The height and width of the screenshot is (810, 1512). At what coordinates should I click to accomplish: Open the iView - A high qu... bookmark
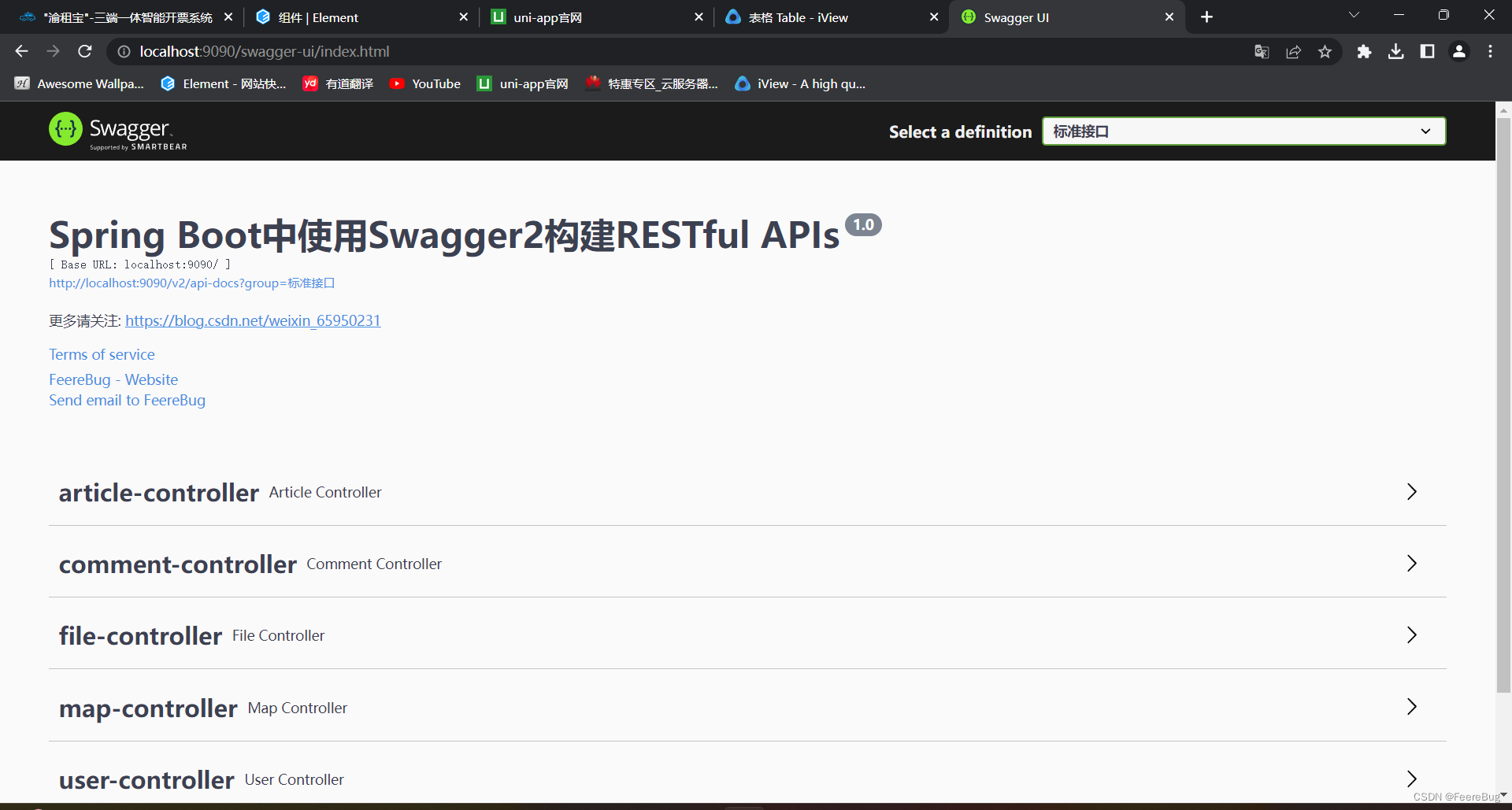point(800,83)
